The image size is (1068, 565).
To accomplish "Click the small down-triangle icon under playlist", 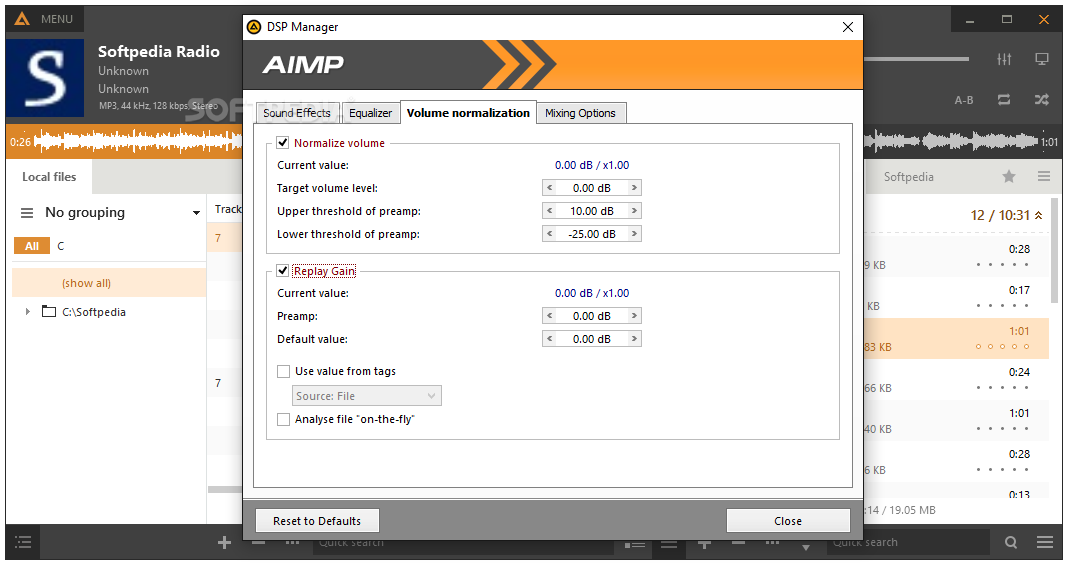I will 806,547.
